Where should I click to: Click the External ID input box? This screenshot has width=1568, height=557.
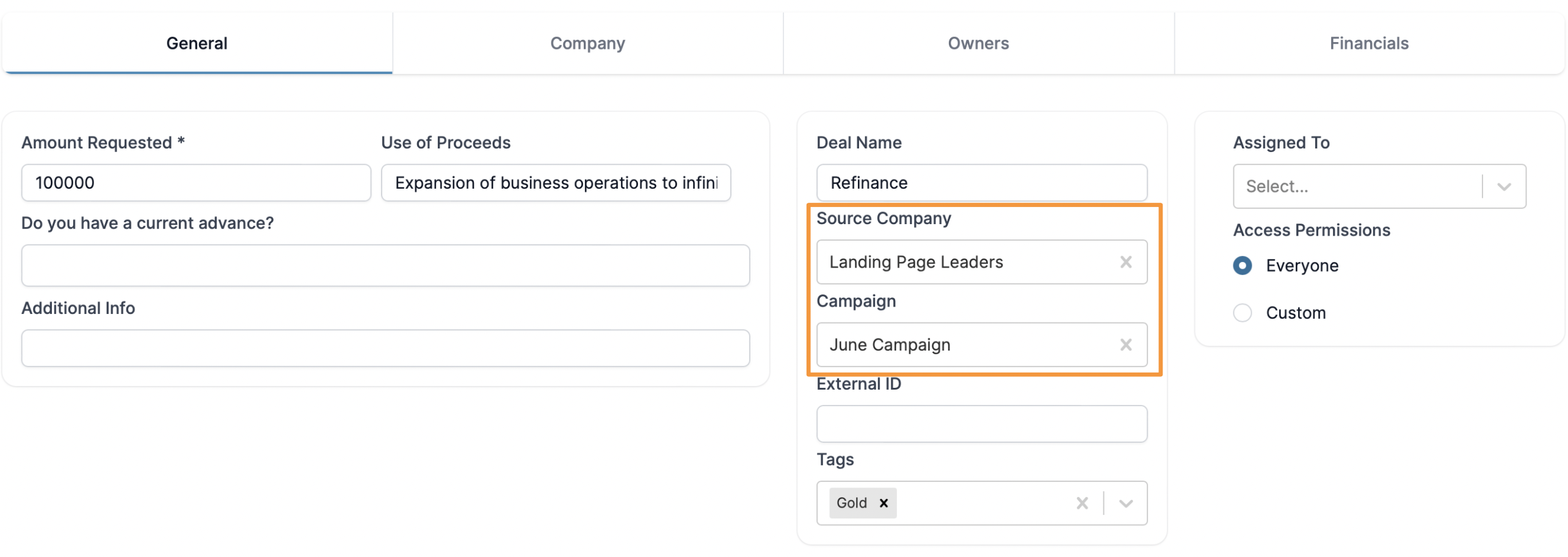click(981, 424)
